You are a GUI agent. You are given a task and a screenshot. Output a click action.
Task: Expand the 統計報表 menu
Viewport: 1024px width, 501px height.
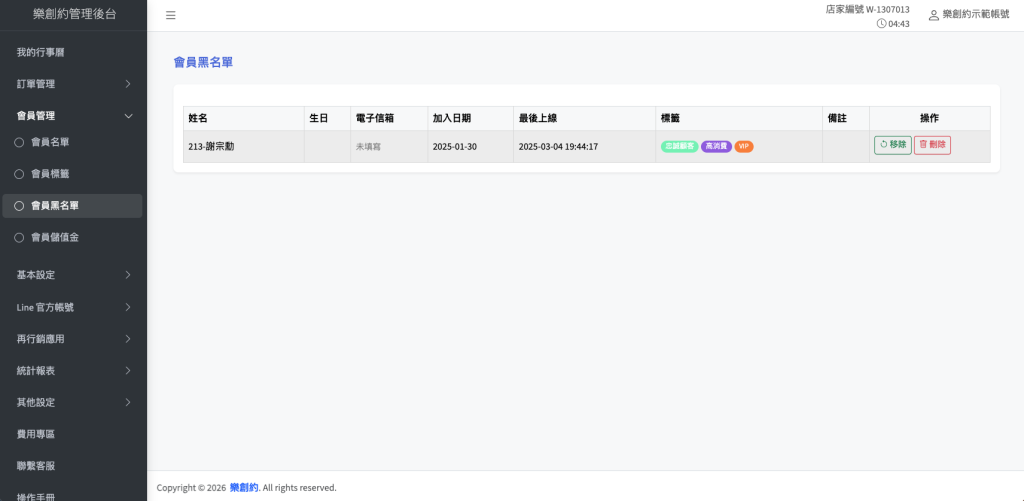(128, 371)
